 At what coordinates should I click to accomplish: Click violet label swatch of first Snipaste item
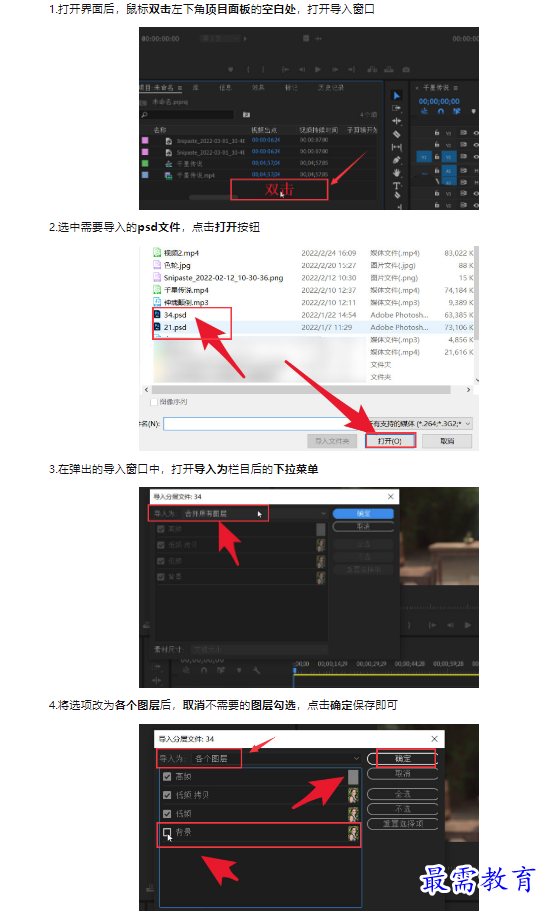[145, 141]
